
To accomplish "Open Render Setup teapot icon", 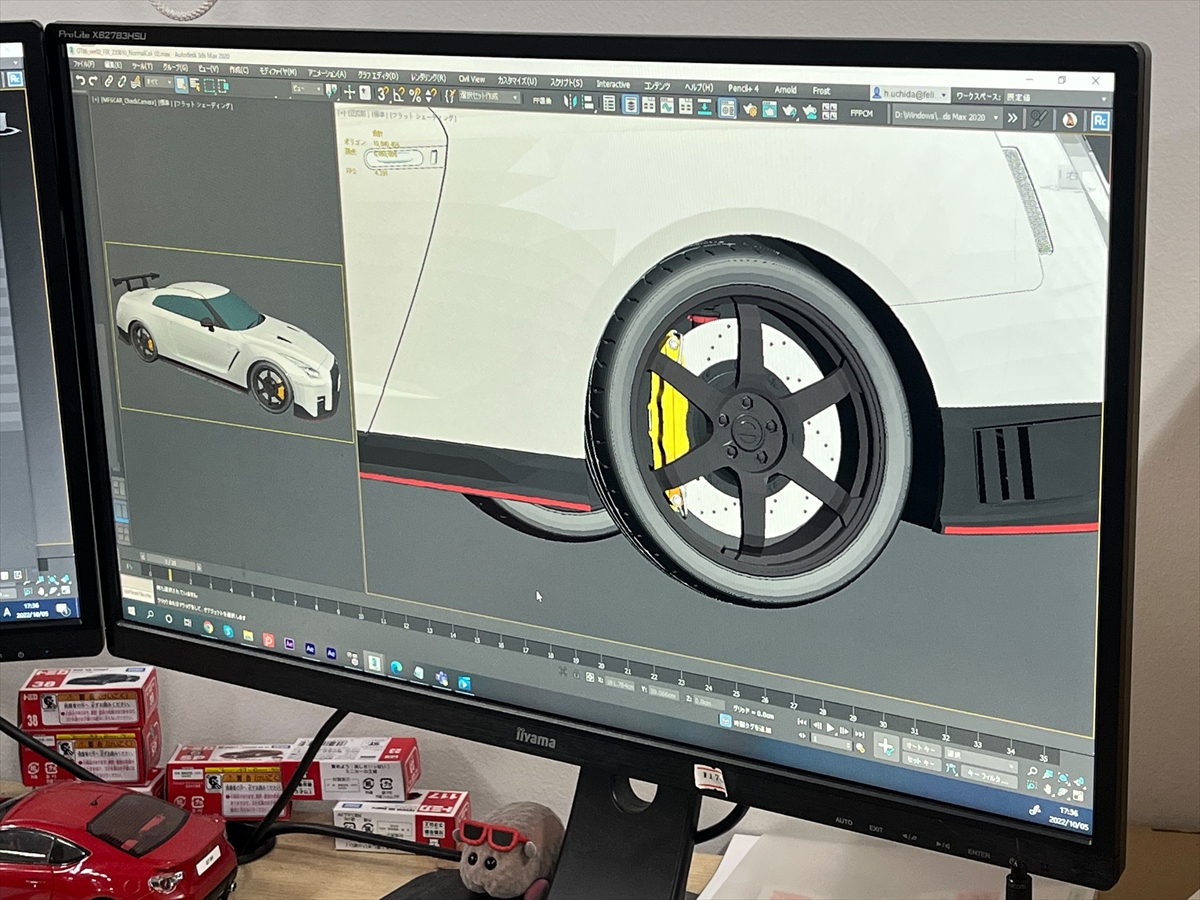I will [749, 109].
